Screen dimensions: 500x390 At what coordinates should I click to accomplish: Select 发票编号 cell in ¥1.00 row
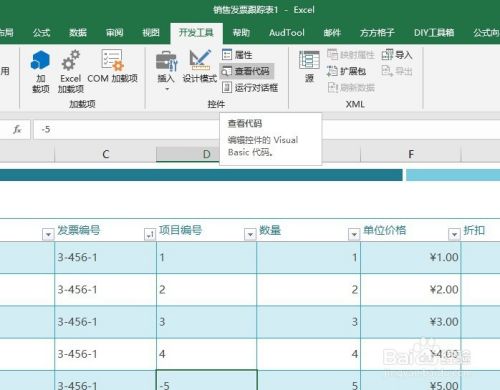pos(105,258)
